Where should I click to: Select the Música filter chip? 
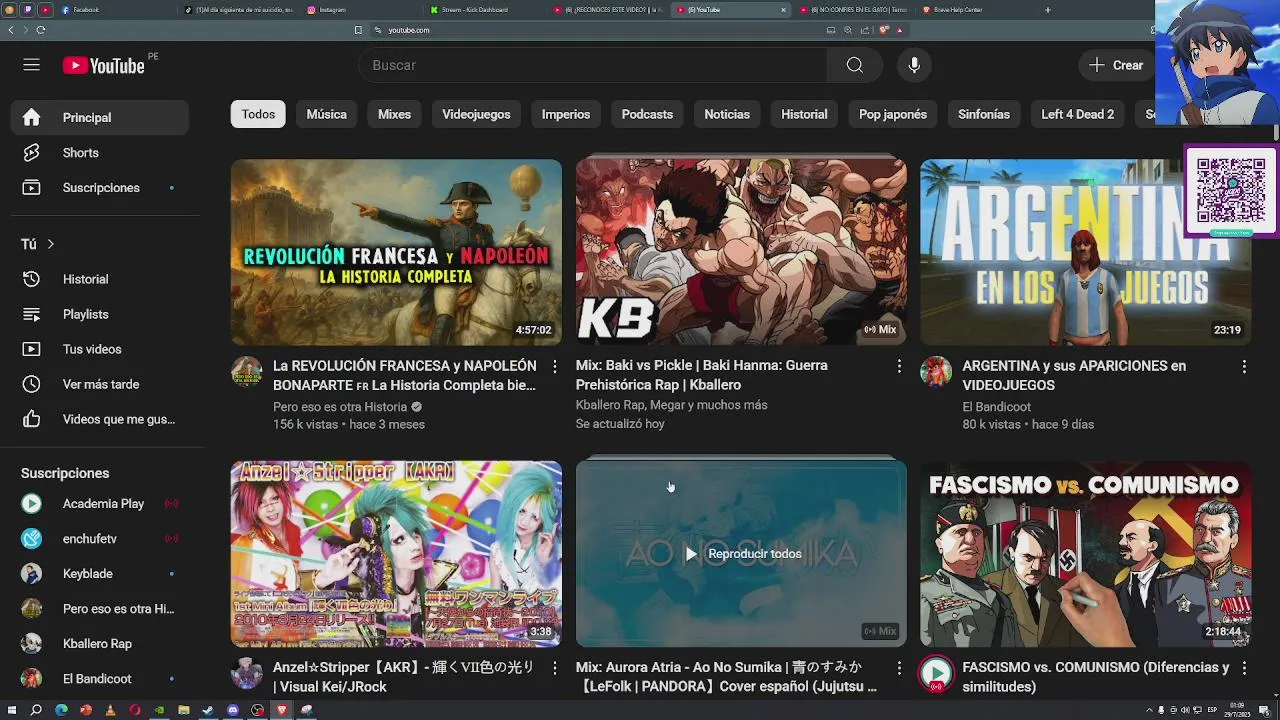(x=326, y=114)
